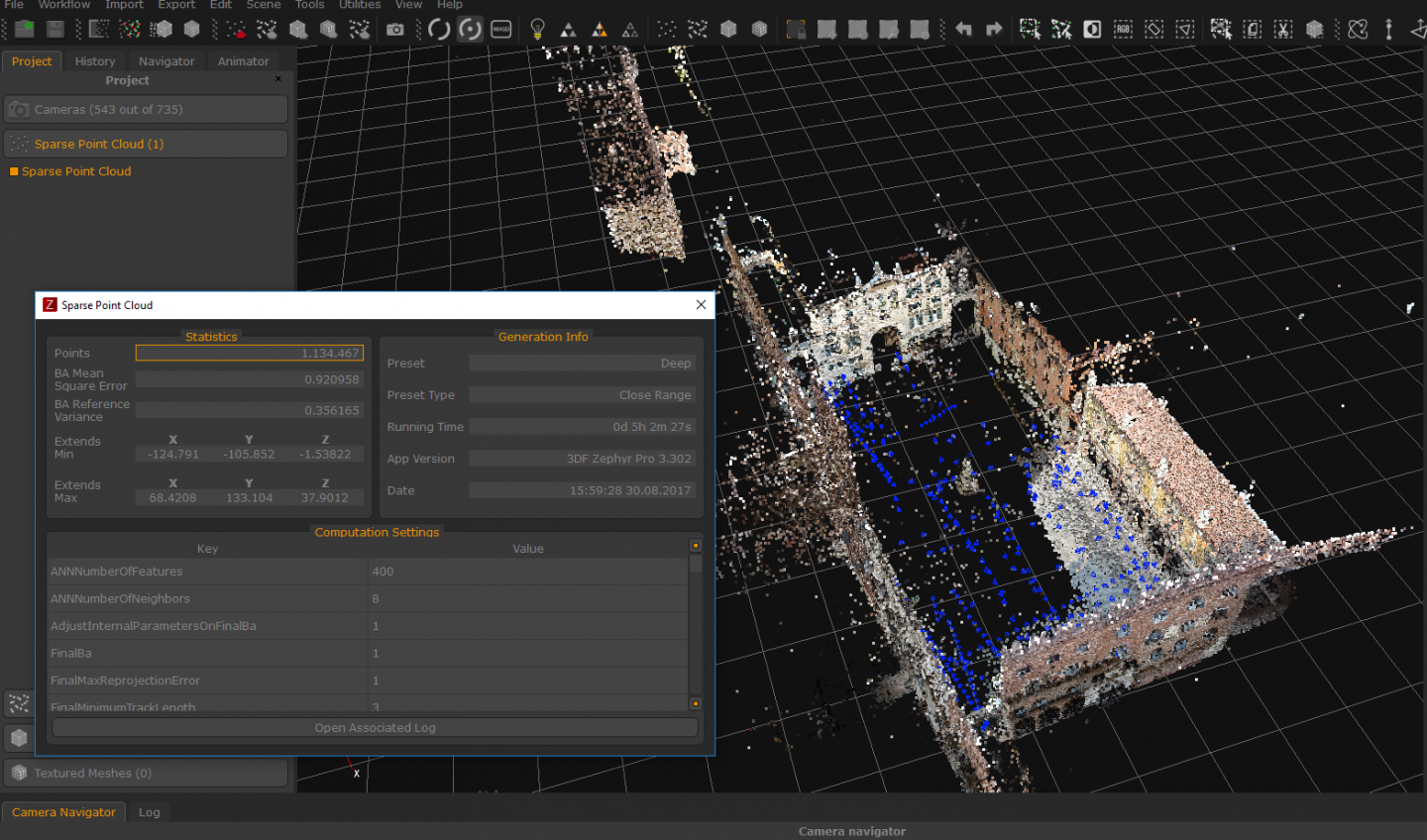Toggle Sparse Point Cloud orange visibility checkbox
Image resolution: width=1427 pixels, height=840 pixels.
(14, 171)
